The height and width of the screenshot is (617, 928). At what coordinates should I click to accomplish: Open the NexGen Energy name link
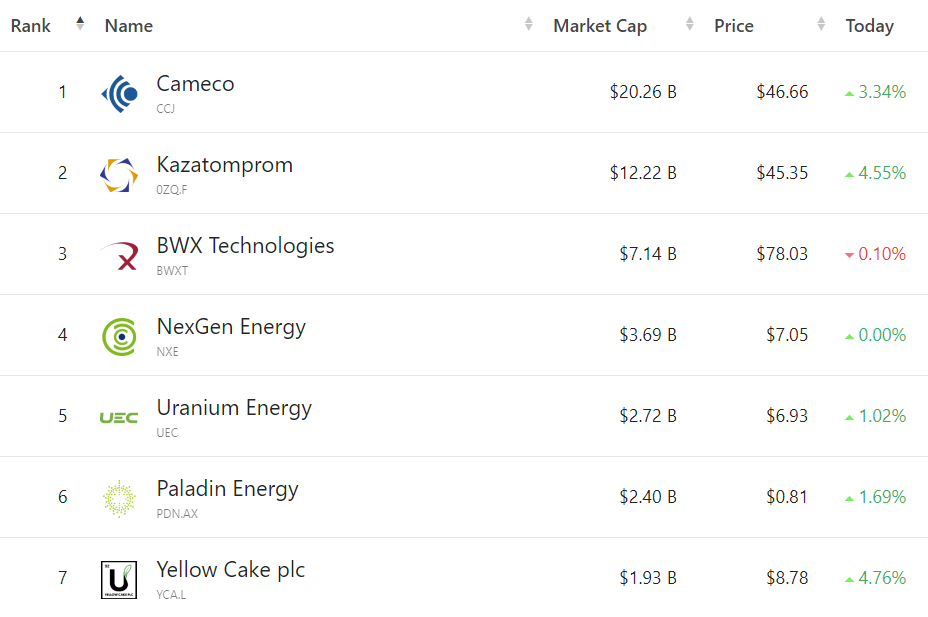point(231,327)
